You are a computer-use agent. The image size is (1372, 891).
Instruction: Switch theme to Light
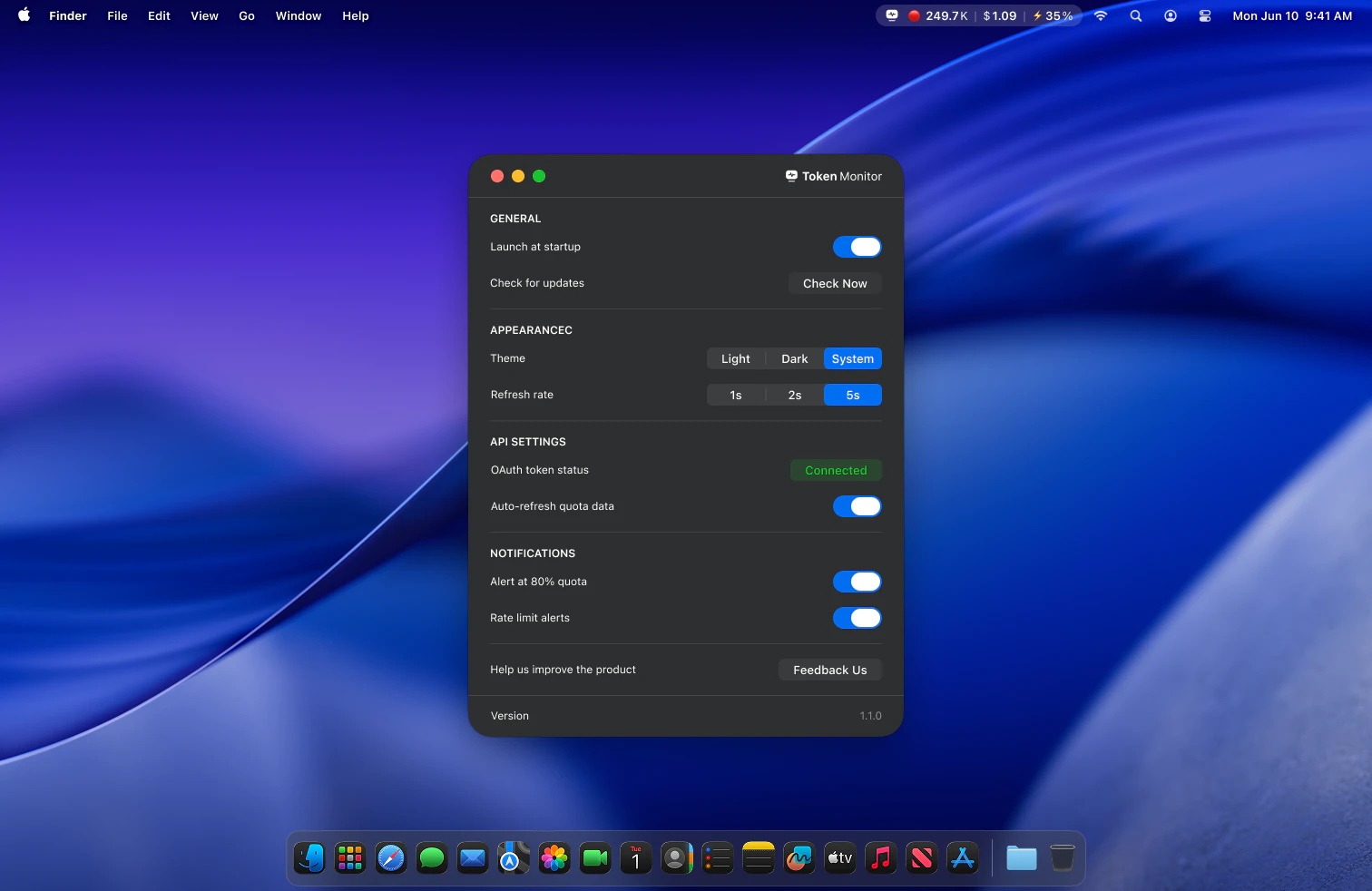coord(736,358)
